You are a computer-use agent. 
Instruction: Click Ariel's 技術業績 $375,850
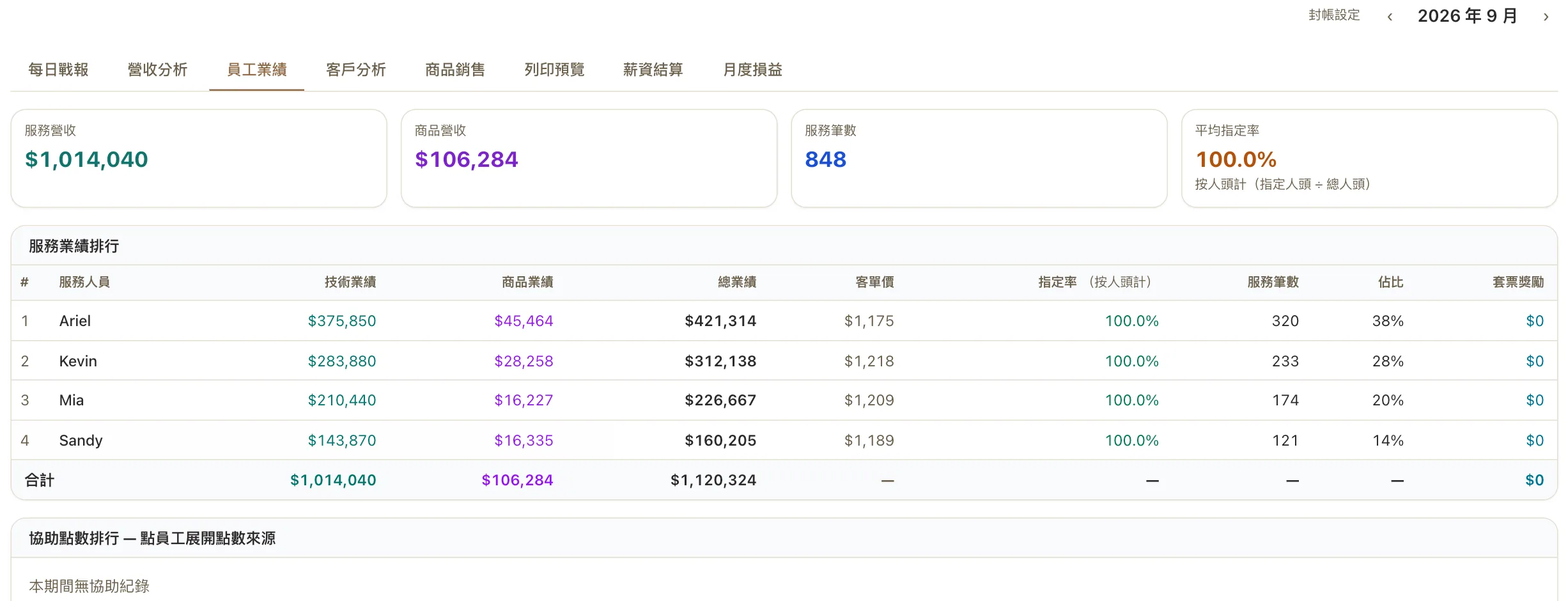[342, 321]
